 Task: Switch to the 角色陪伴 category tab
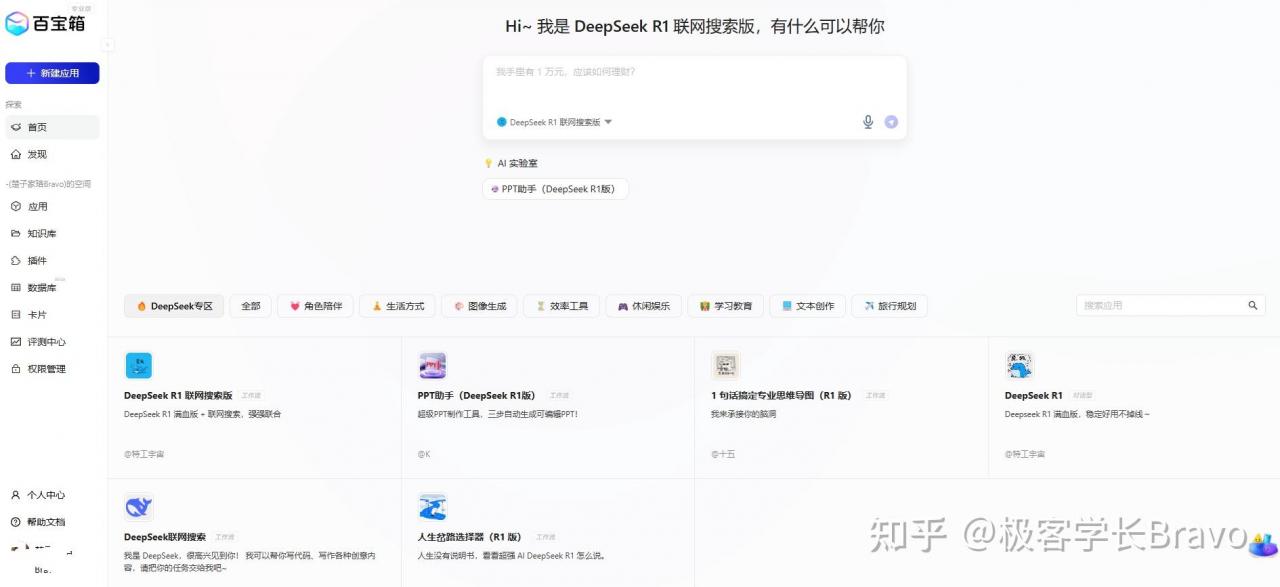(x=314, y=306)
